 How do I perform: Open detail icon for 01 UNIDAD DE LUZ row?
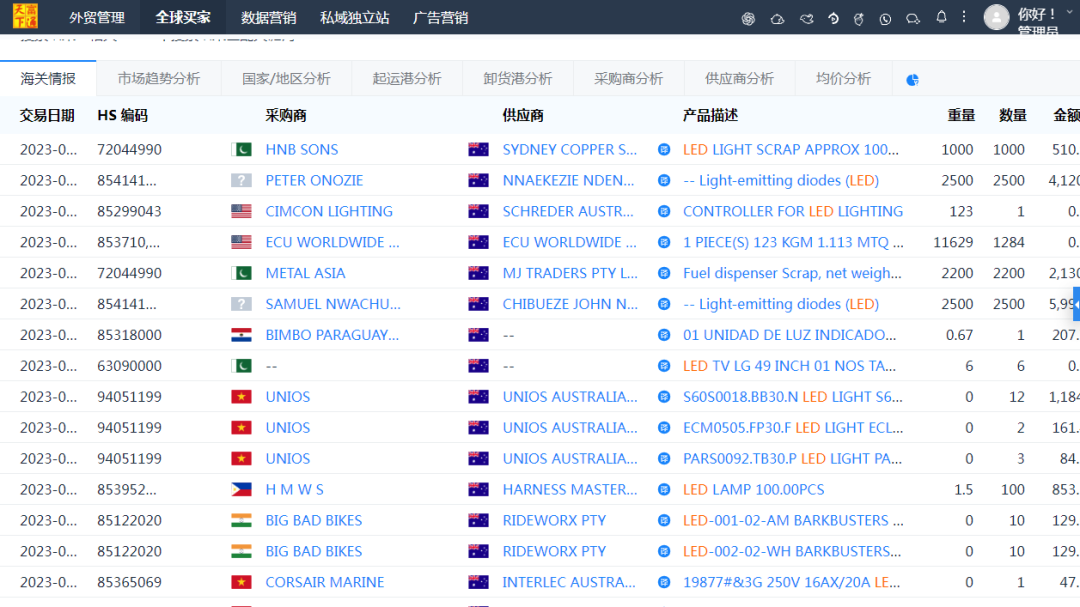664,335
